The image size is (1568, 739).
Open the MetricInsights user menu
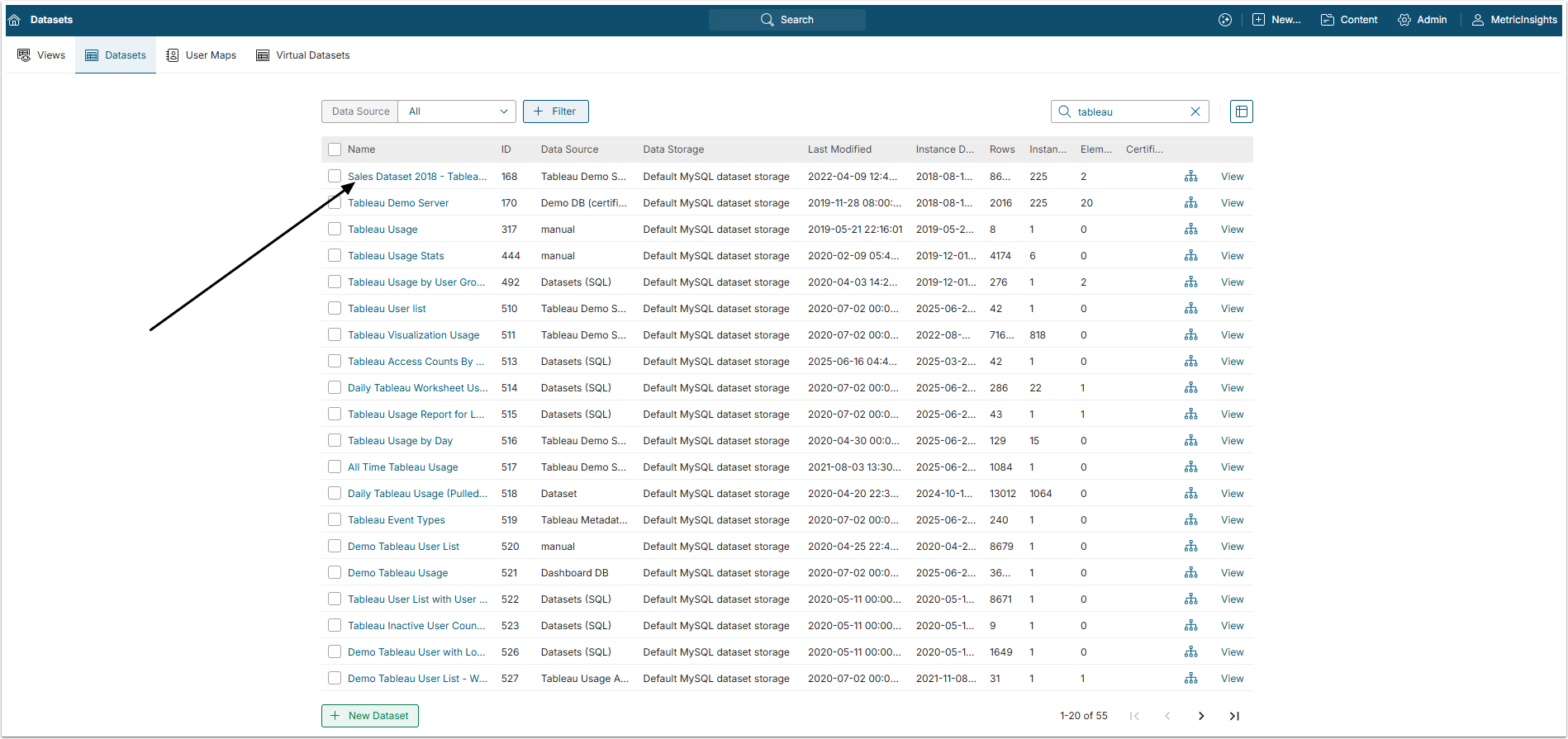pyautogui.click(x=1514, y=20)
